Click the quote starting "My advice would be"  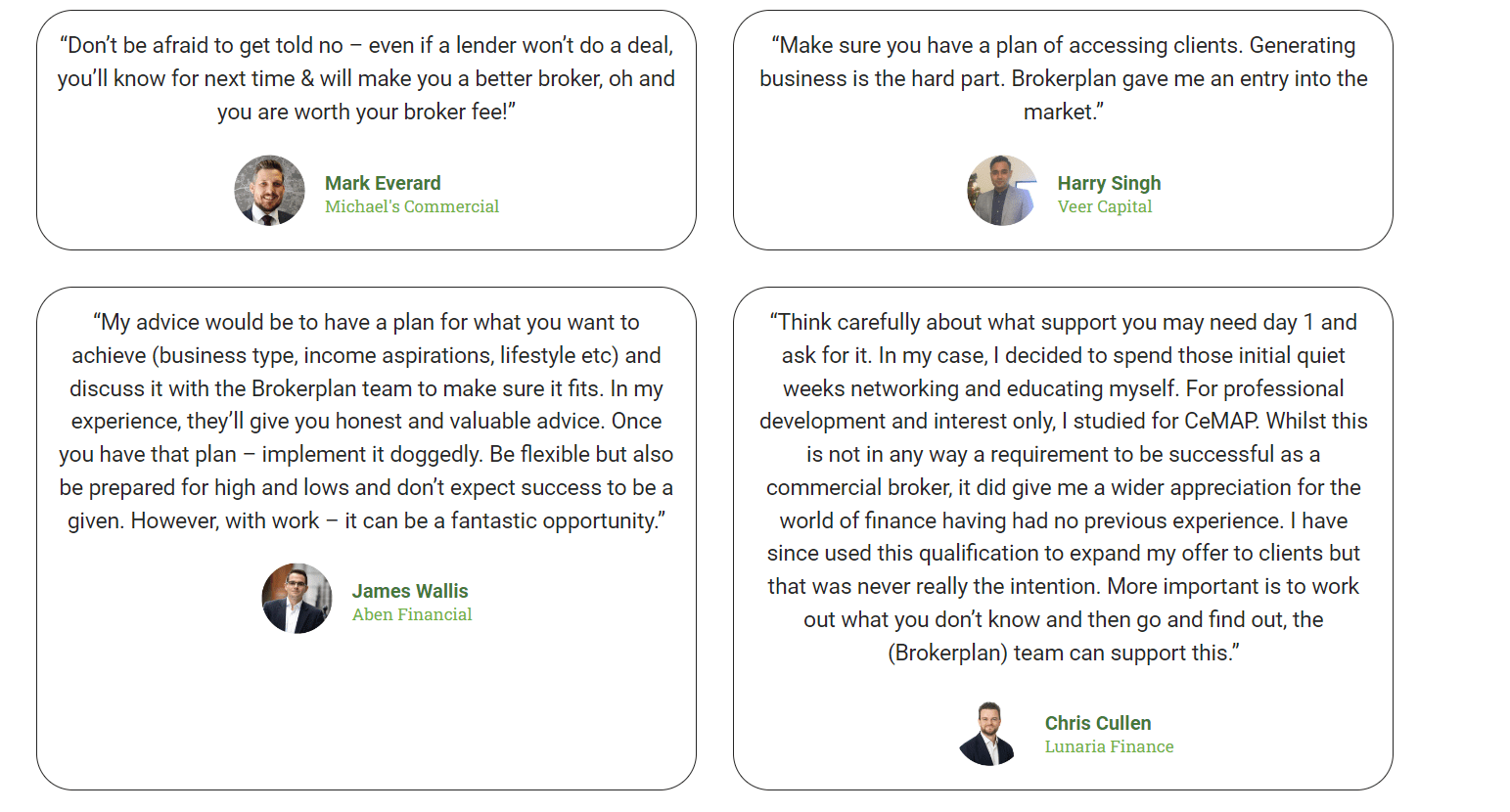coord(366,421)
